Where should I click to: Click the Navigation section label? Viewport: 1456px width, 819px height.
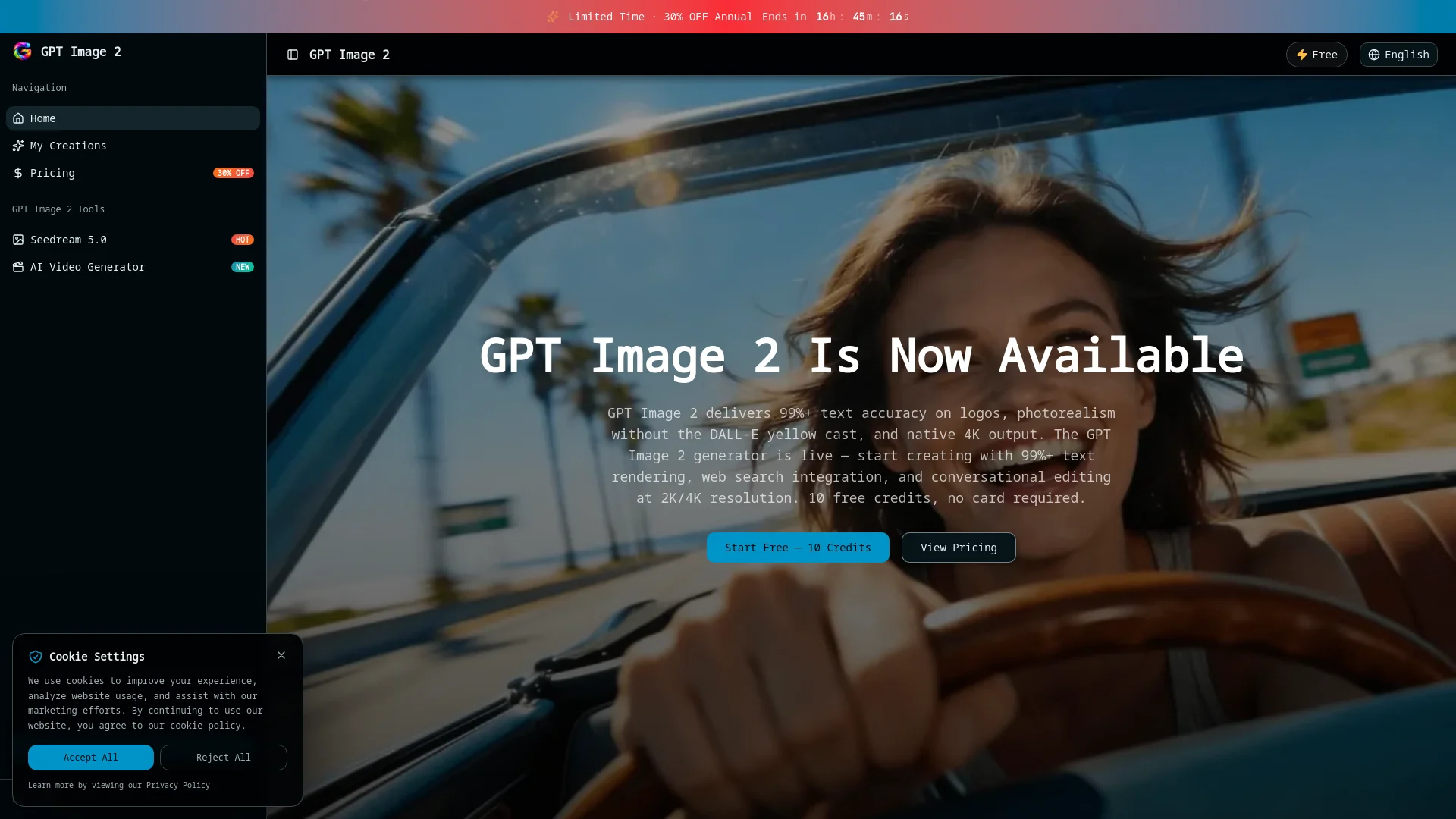(x=39, y=88)
